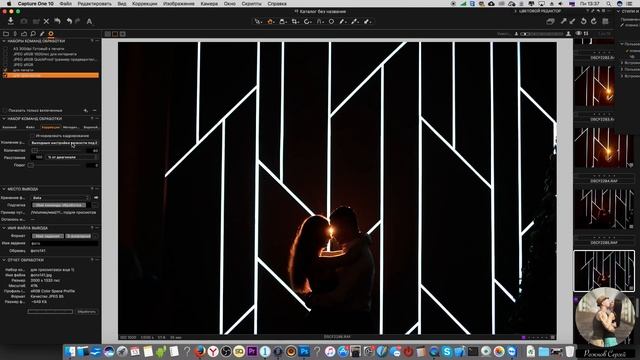Select the orange Pan hand tool
The height and width of the screenshot is (360, 640).
(x=270, y=21)
